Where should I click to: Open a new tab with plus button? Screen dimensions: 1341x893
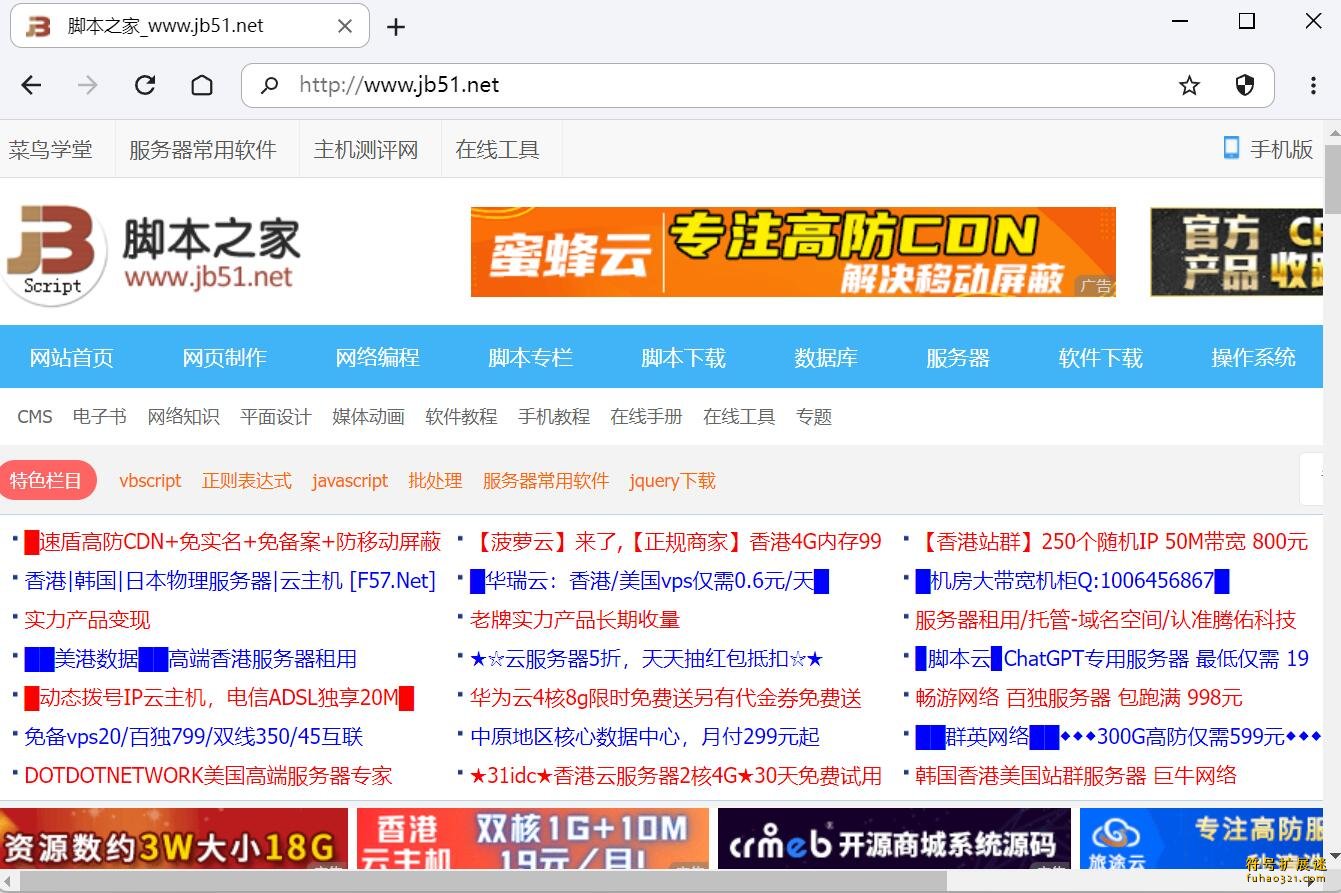396,27
